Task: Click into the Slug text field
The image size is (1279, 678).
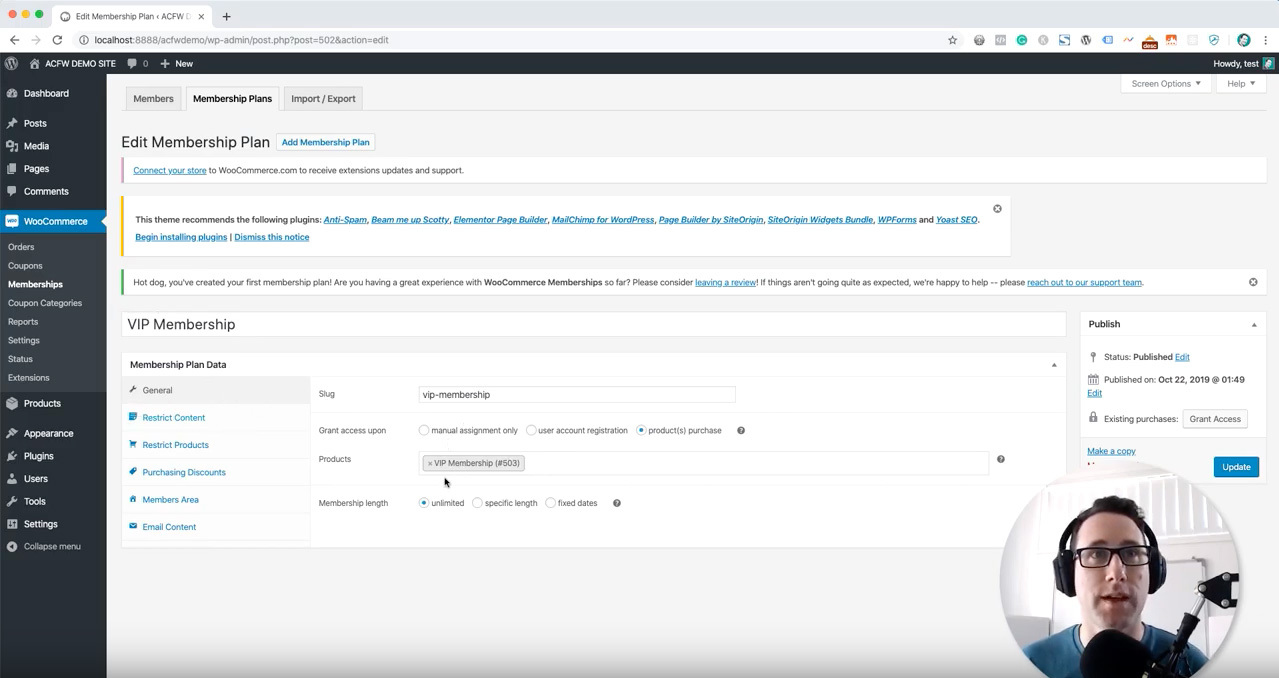Action: (x=577, y=394)
